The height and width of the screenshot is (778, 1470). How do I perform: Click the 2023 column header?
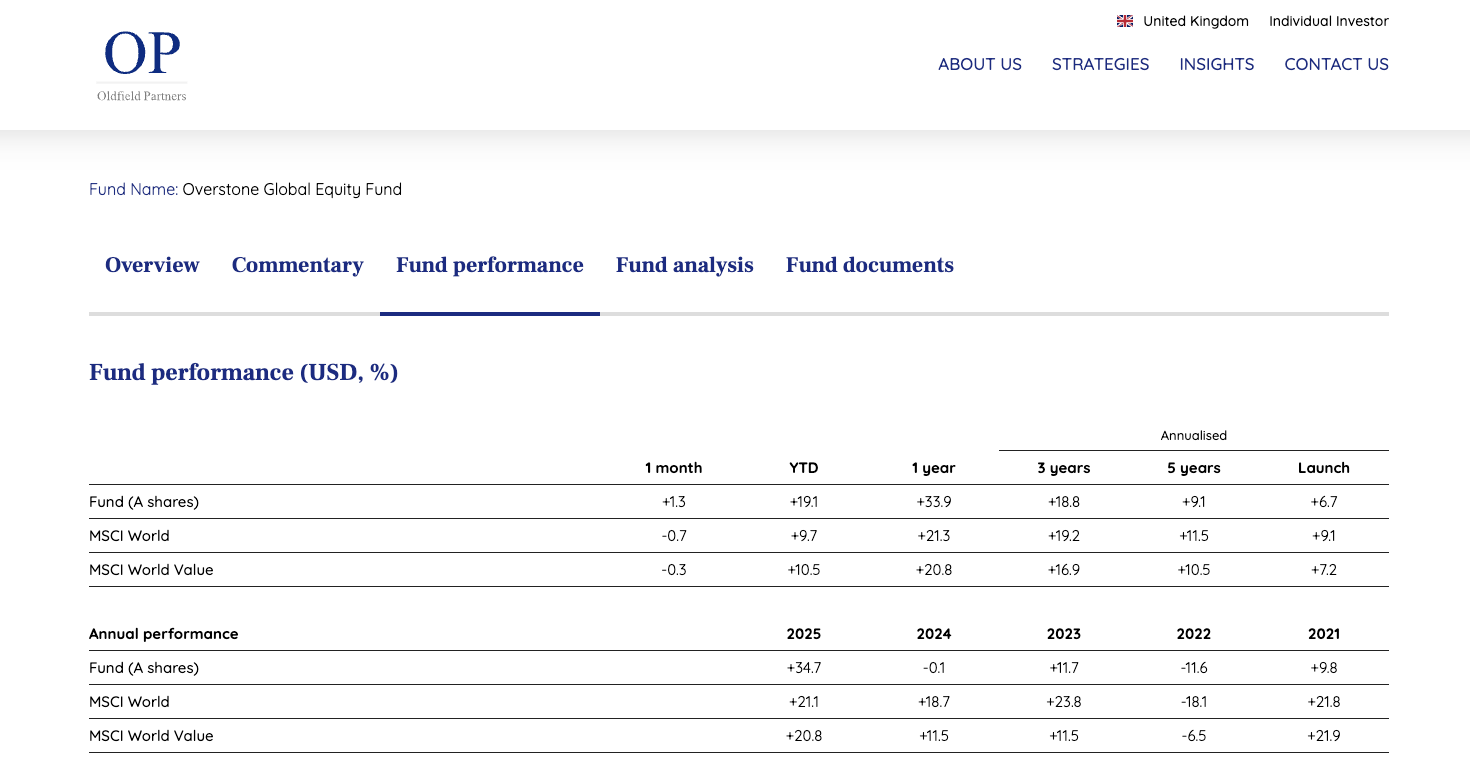pos(1064,634)
